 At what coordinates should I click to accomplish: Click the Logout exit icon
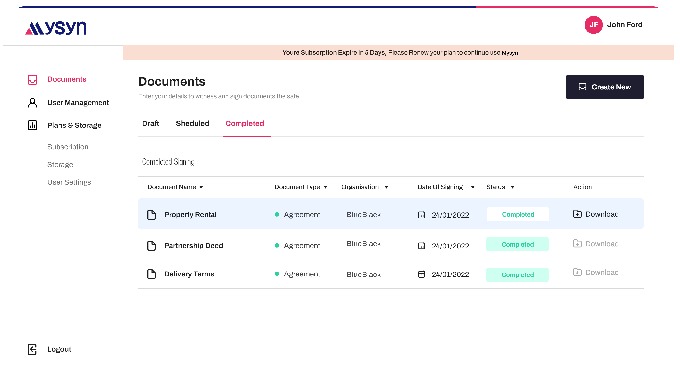click(x=33, y=349)
